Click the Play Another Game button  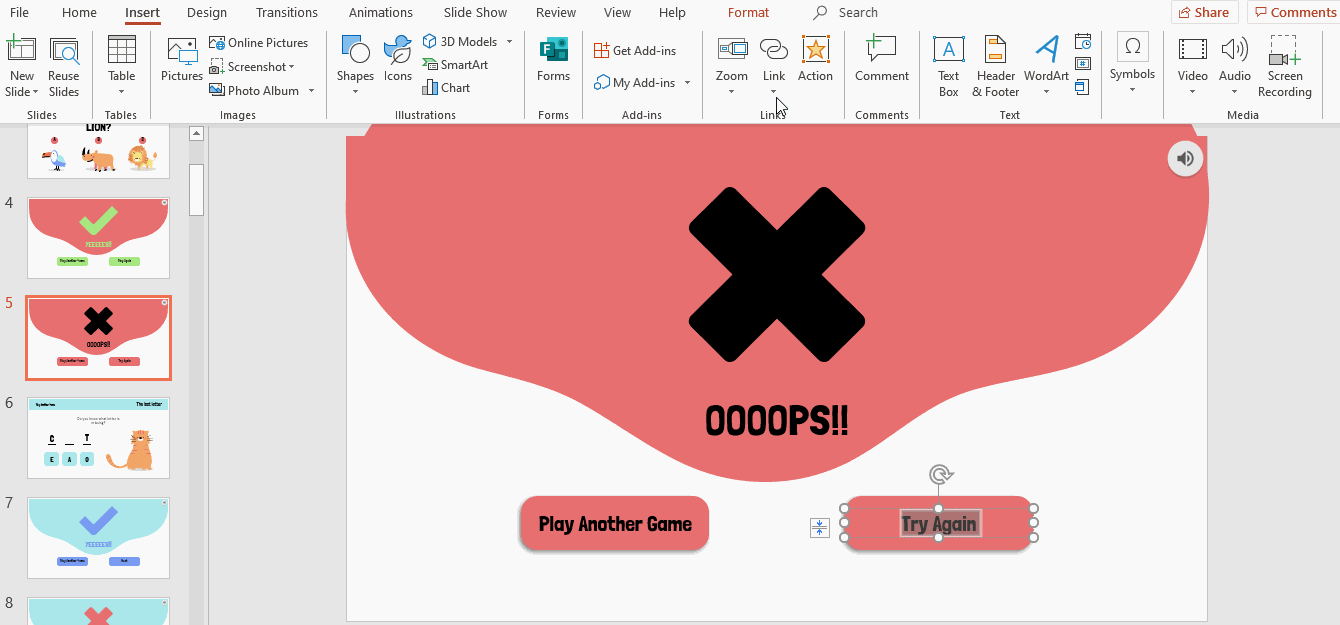point(615,524)
